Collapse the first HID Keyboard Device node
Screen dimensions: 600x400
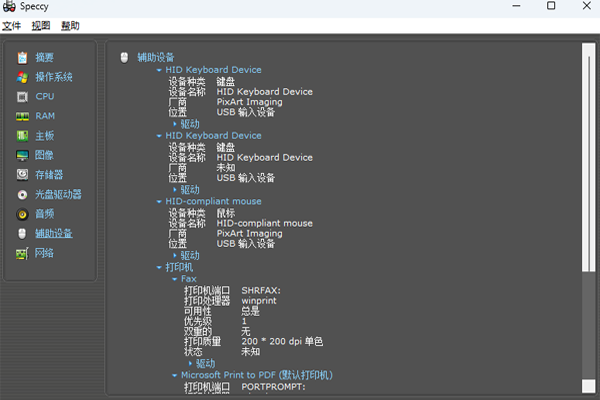159,70
